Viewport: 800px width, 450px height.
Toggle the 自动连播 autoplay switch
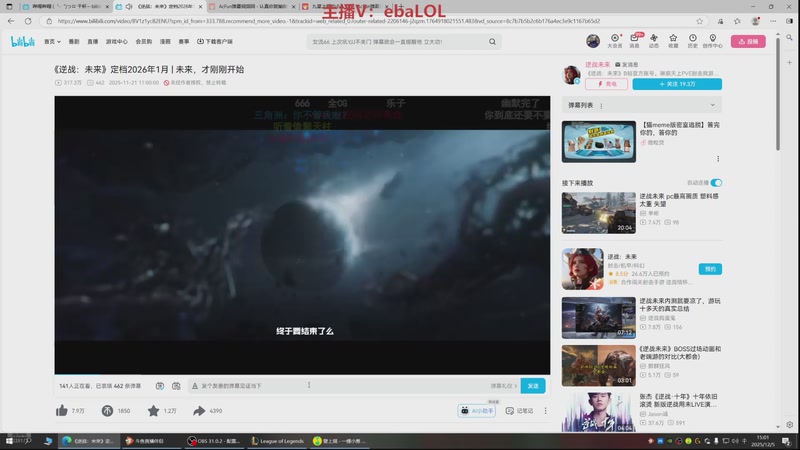[716, 183]
